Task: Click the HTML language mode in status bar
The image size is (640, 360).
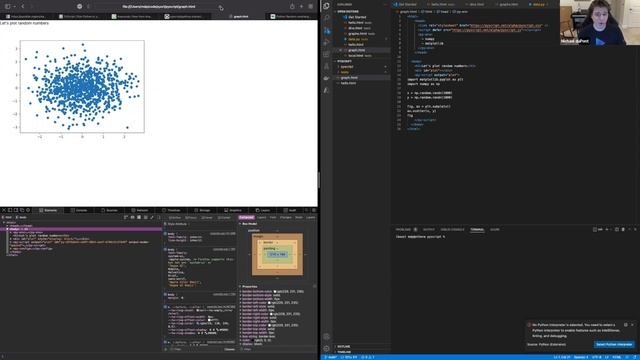Action: (617, 357)
